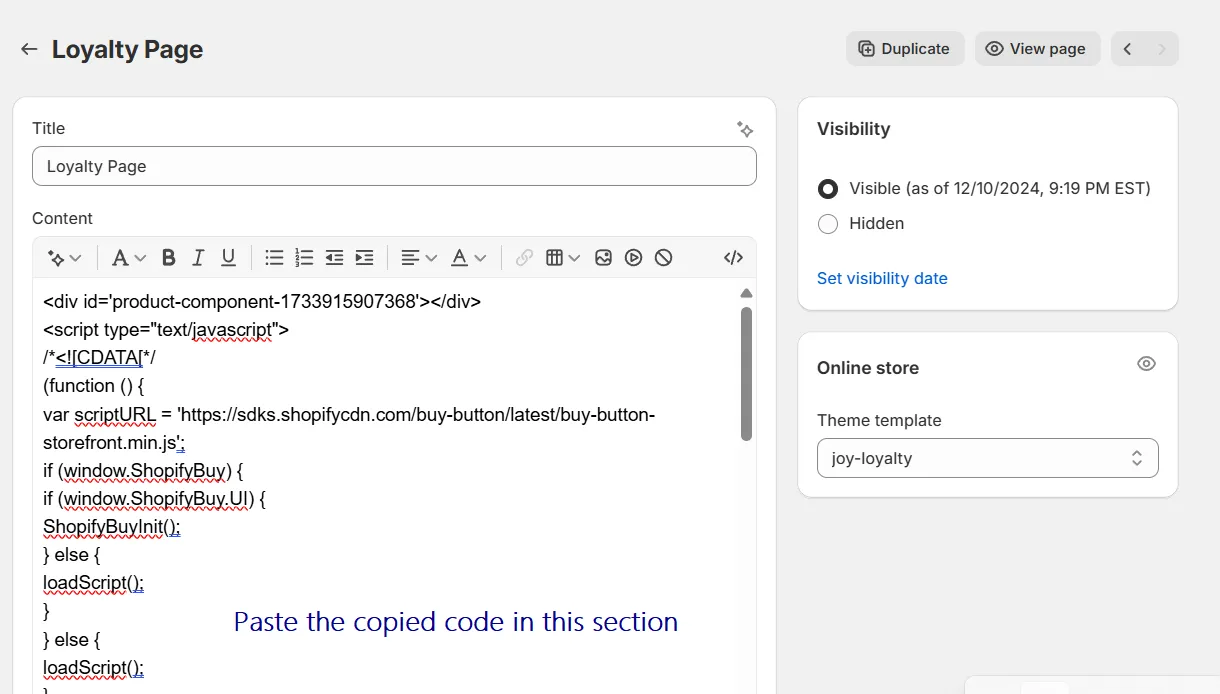
Task: Click the code line "ShopifyBuyInit();"
Action: [112, 526]
